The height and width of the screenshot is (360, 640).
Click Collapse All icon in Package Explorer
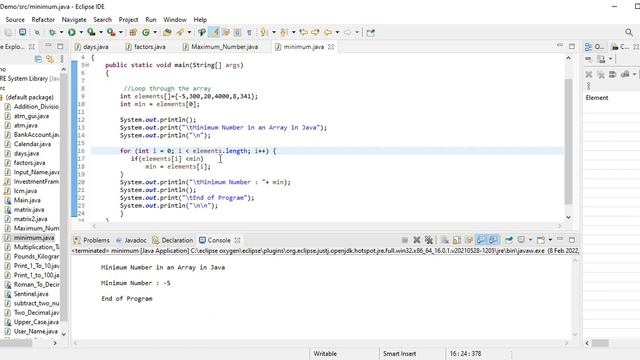coord(38,59)
